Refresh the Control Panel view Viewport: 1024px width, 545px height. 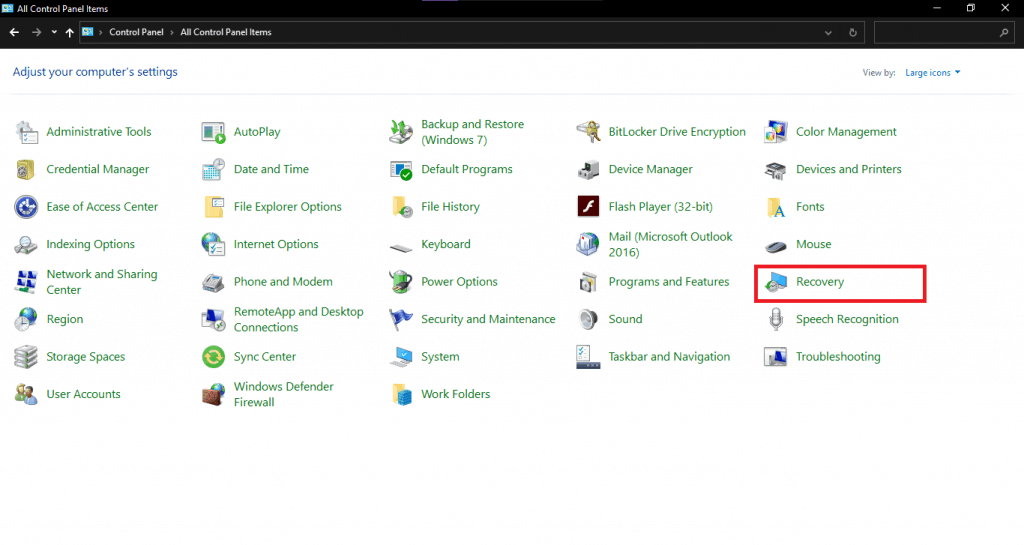(x=852, y=33)
